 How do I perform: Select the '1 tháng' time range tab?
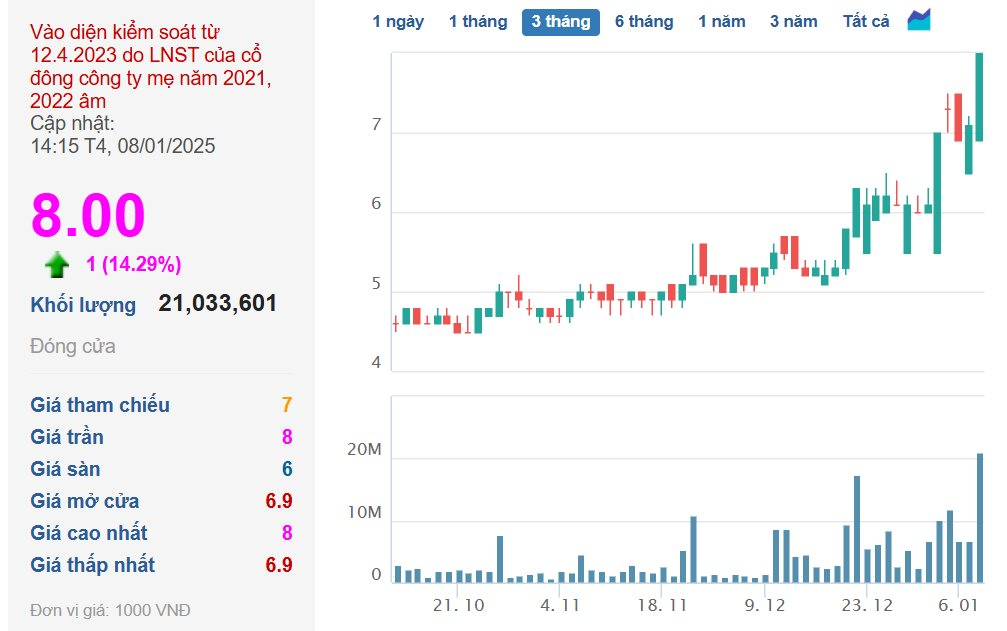point(478,22)
